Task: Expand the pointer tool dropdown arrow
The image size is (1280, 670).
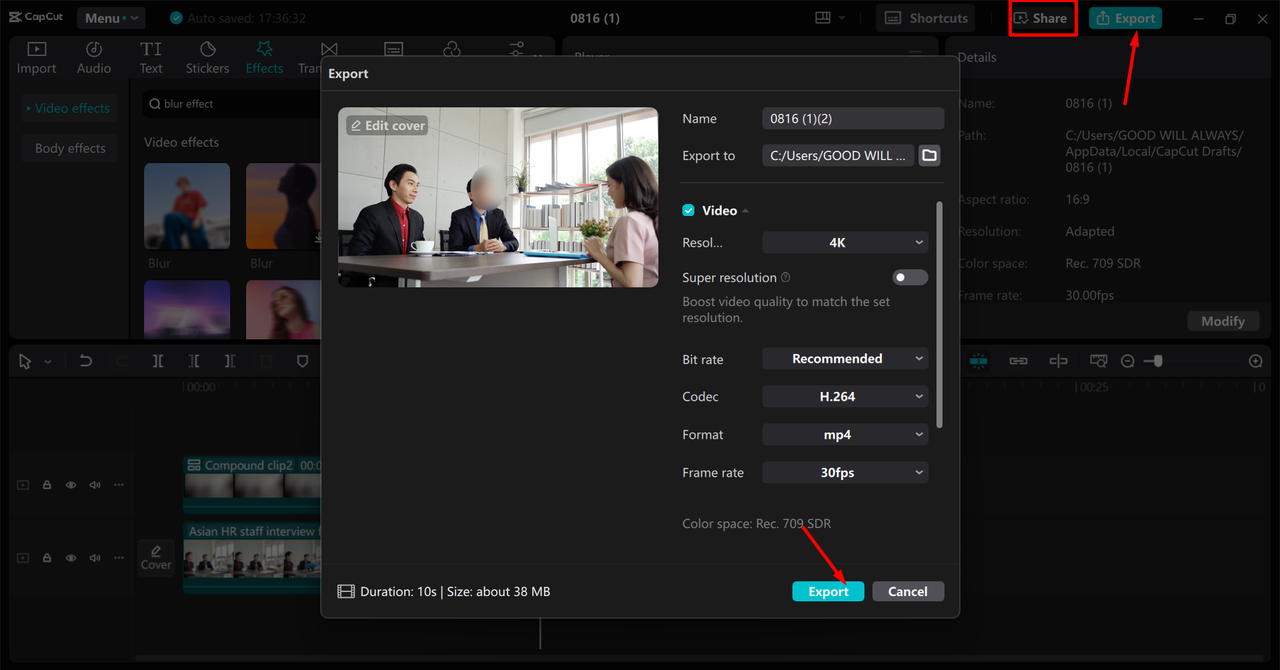Action: coord(47,362)
